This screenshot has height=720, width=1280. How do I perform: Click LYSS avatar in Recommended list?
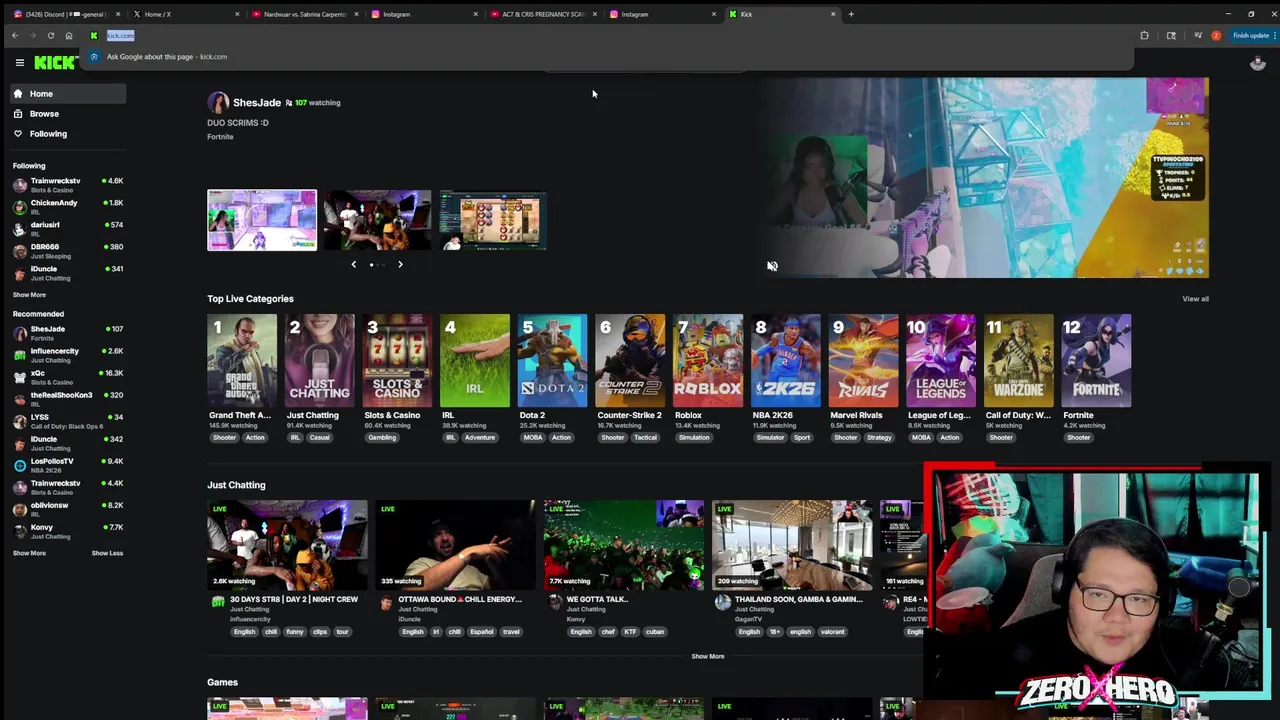(20, 421)
